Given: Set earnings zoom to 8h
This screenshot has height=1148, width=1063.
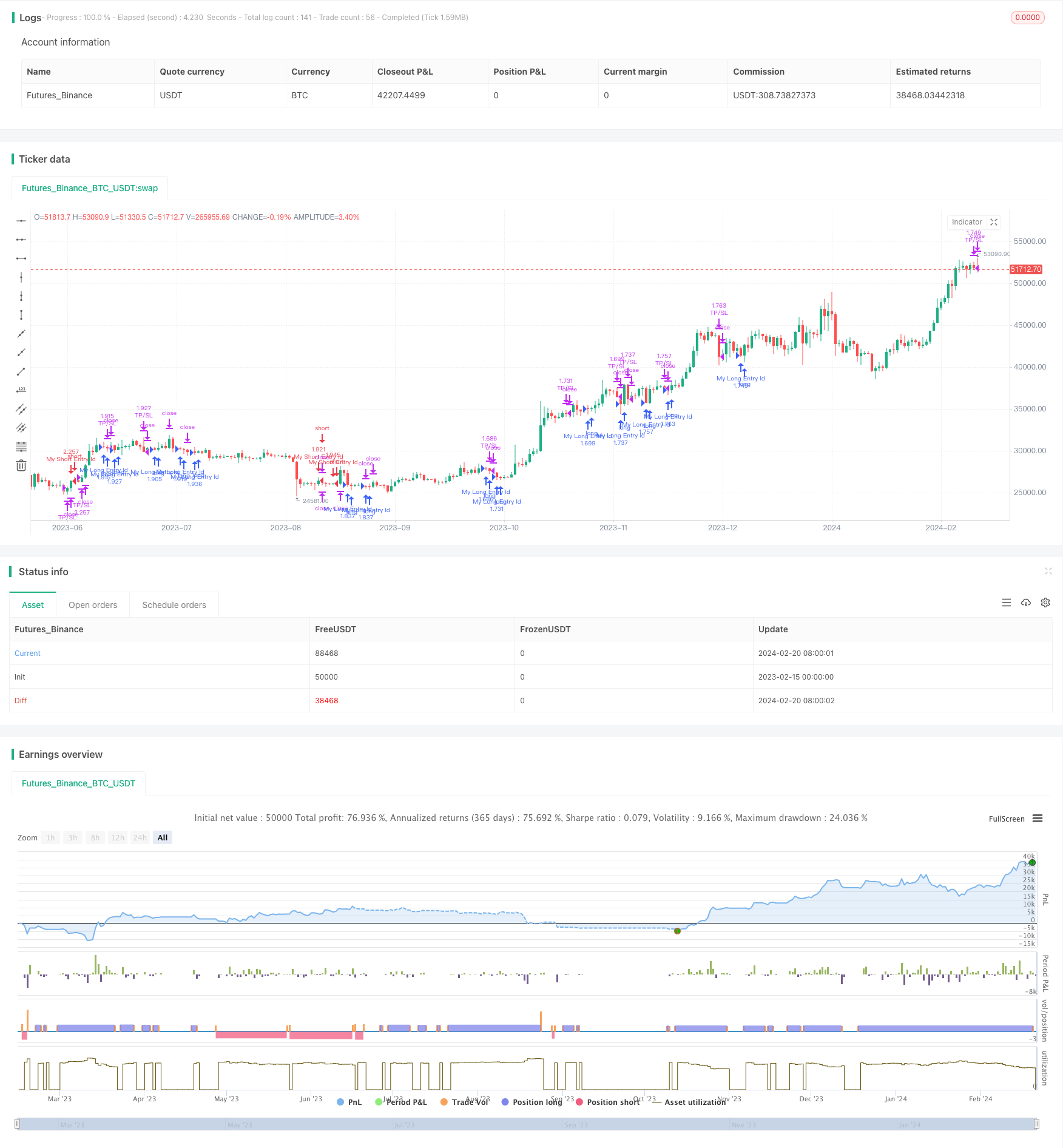Looking at the screenshot, I should click(95, 838).
